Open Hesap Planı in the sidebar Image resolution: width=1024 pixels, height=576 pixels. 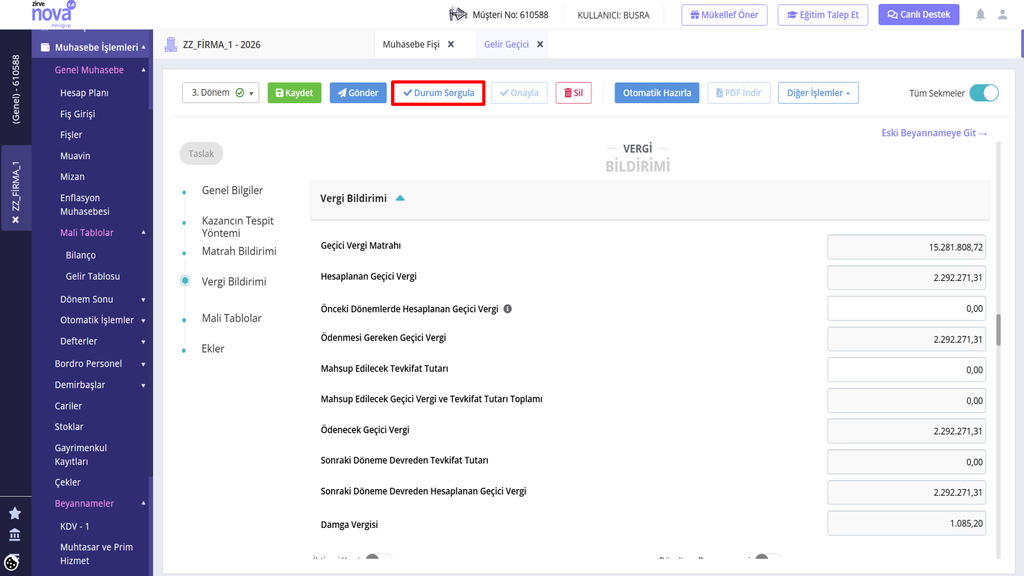coord(84,93)
